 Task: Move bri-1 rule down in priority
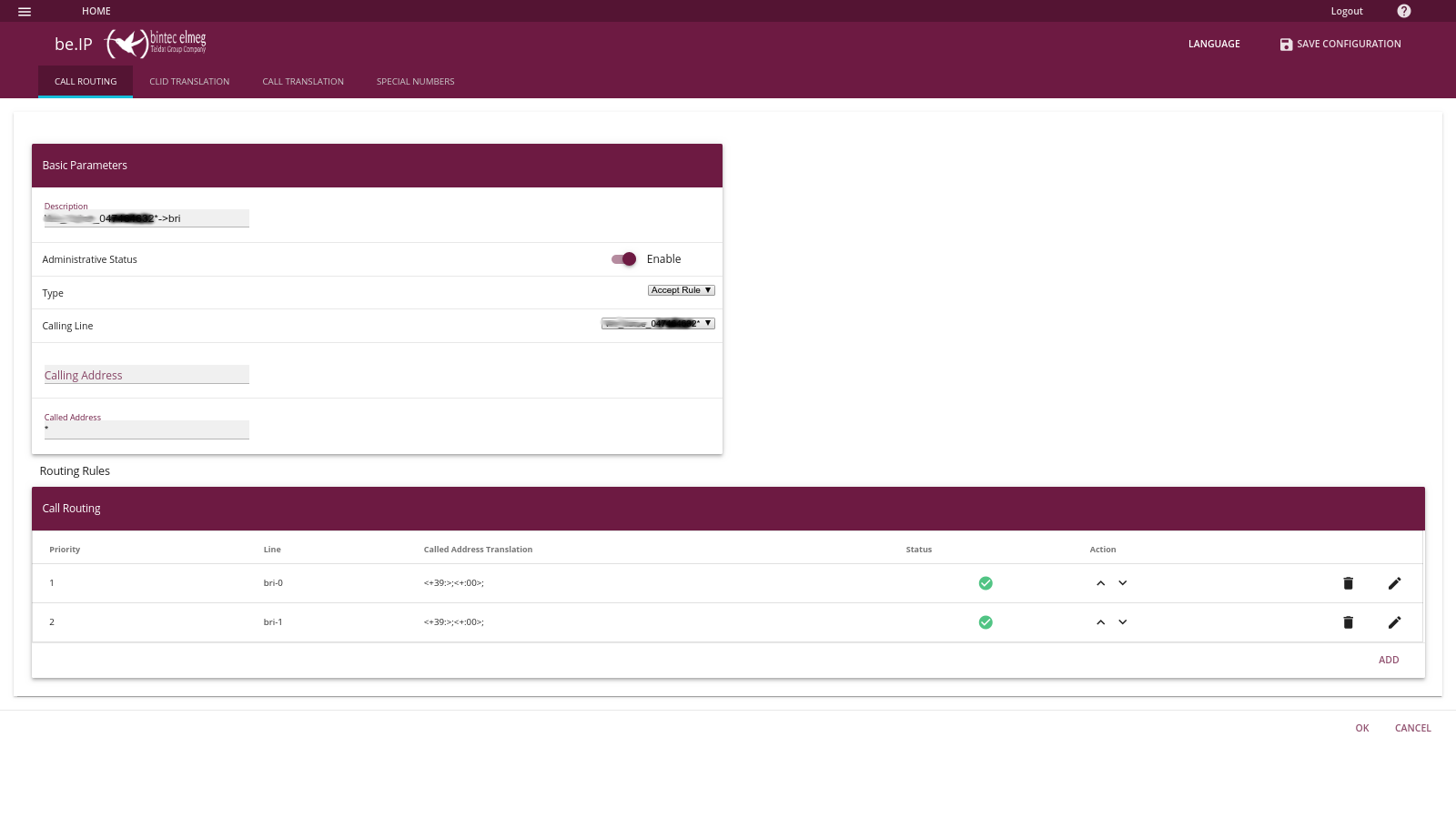pyautogui.click(x=1123, y=622)
